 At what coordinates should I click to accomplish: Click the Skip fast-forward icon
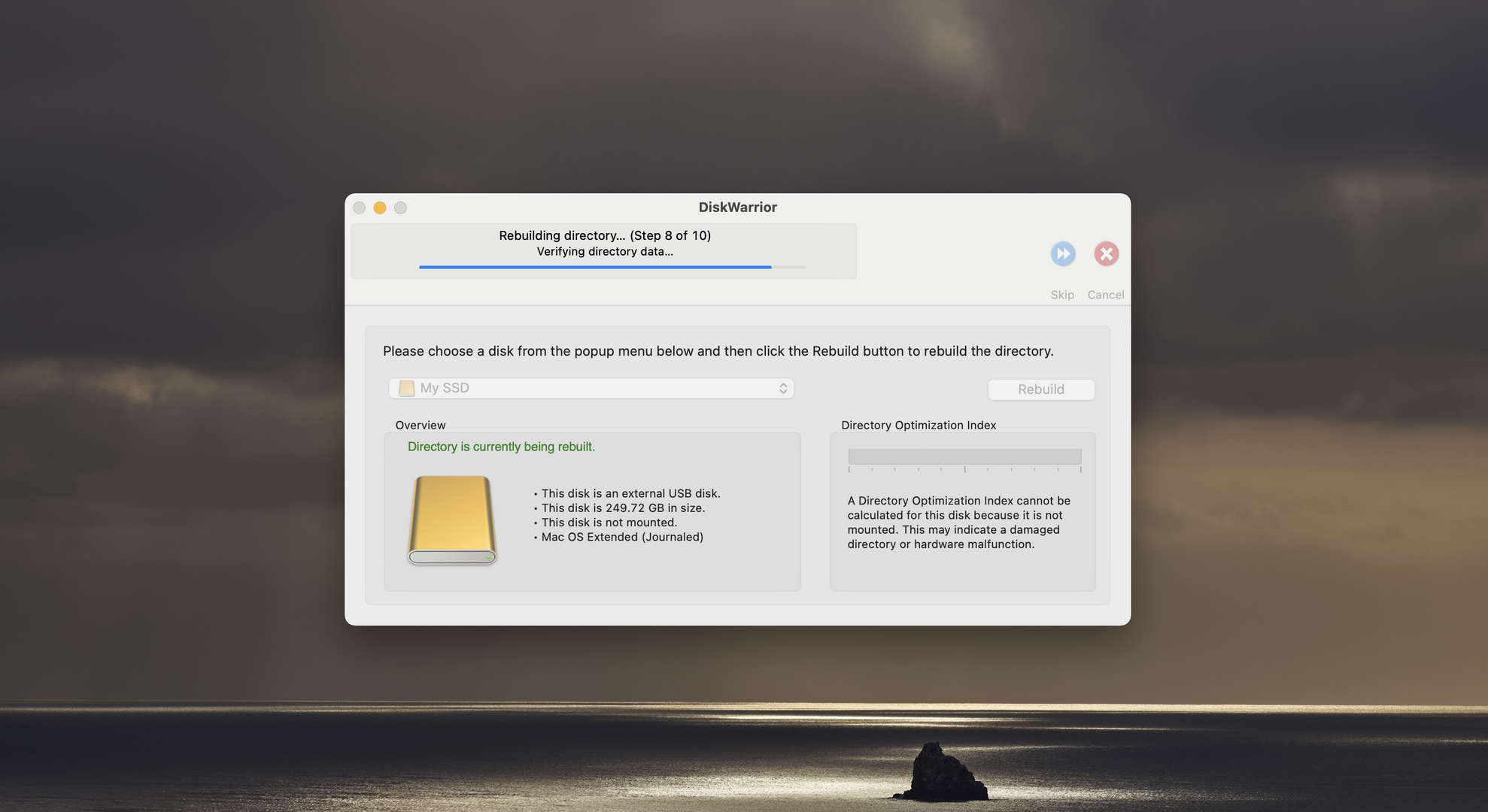[x=1063, y=253]
